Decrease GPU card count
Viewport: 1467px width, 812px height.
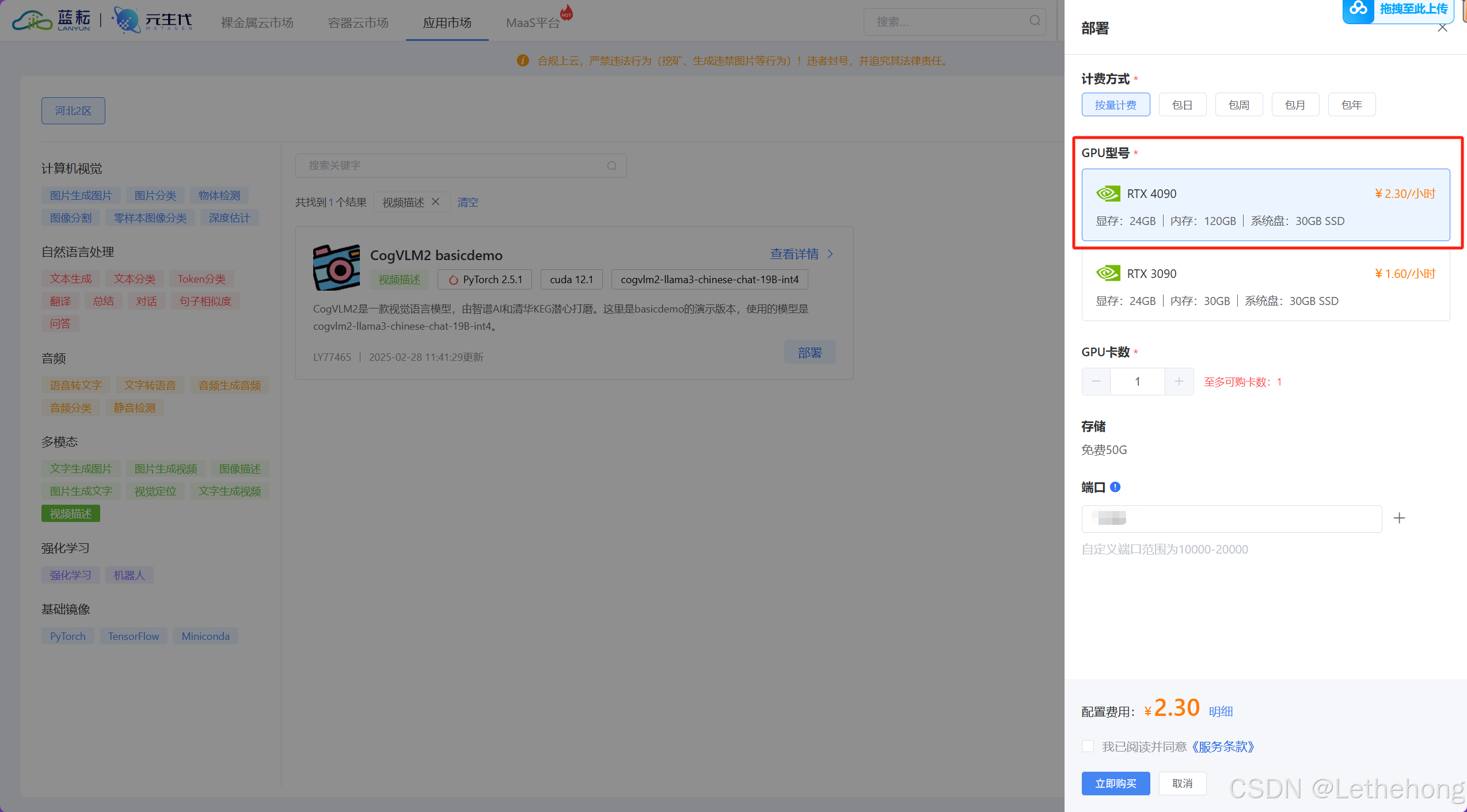coord(1096,382)
